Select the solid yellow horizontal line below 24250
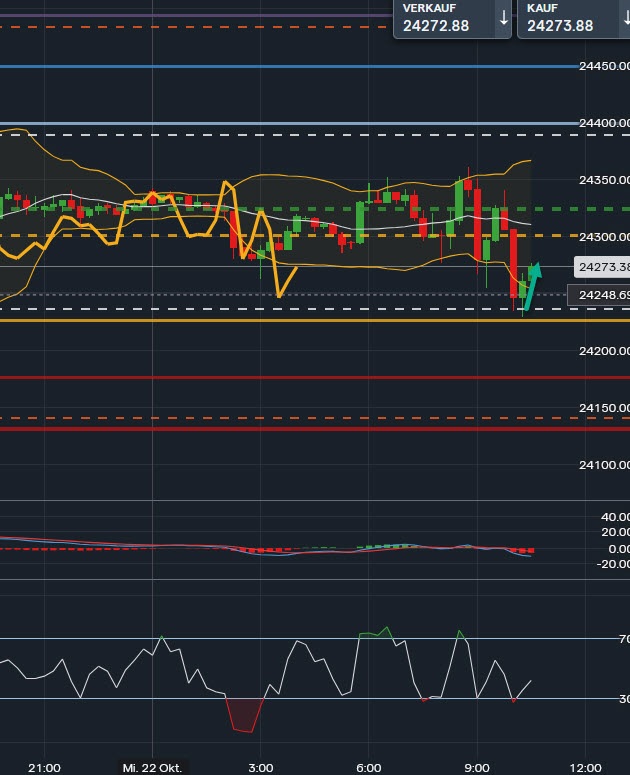This screenshot has width=630, height=775. tap(300, 321)
